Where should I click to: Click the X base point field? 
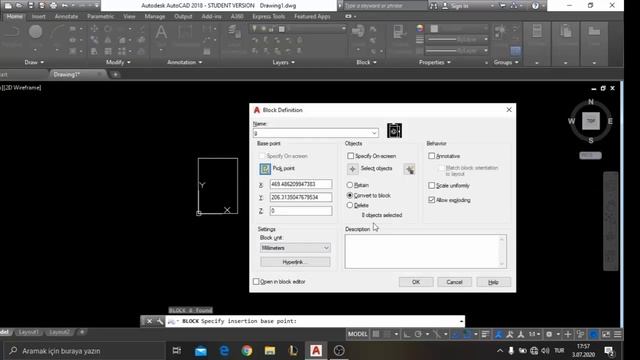(301, 184)
